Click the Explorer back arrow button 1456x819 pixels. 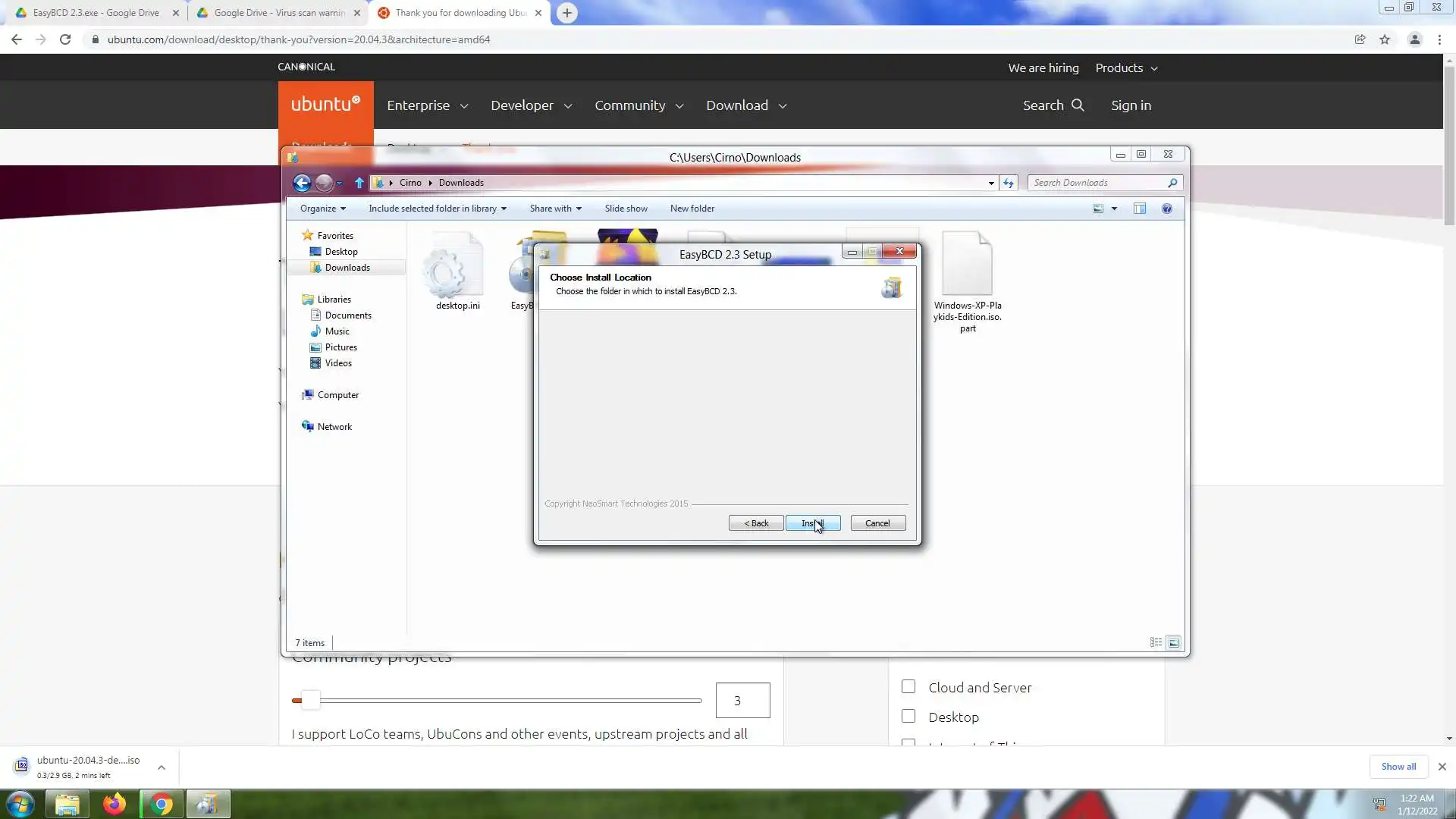(302, 183)
